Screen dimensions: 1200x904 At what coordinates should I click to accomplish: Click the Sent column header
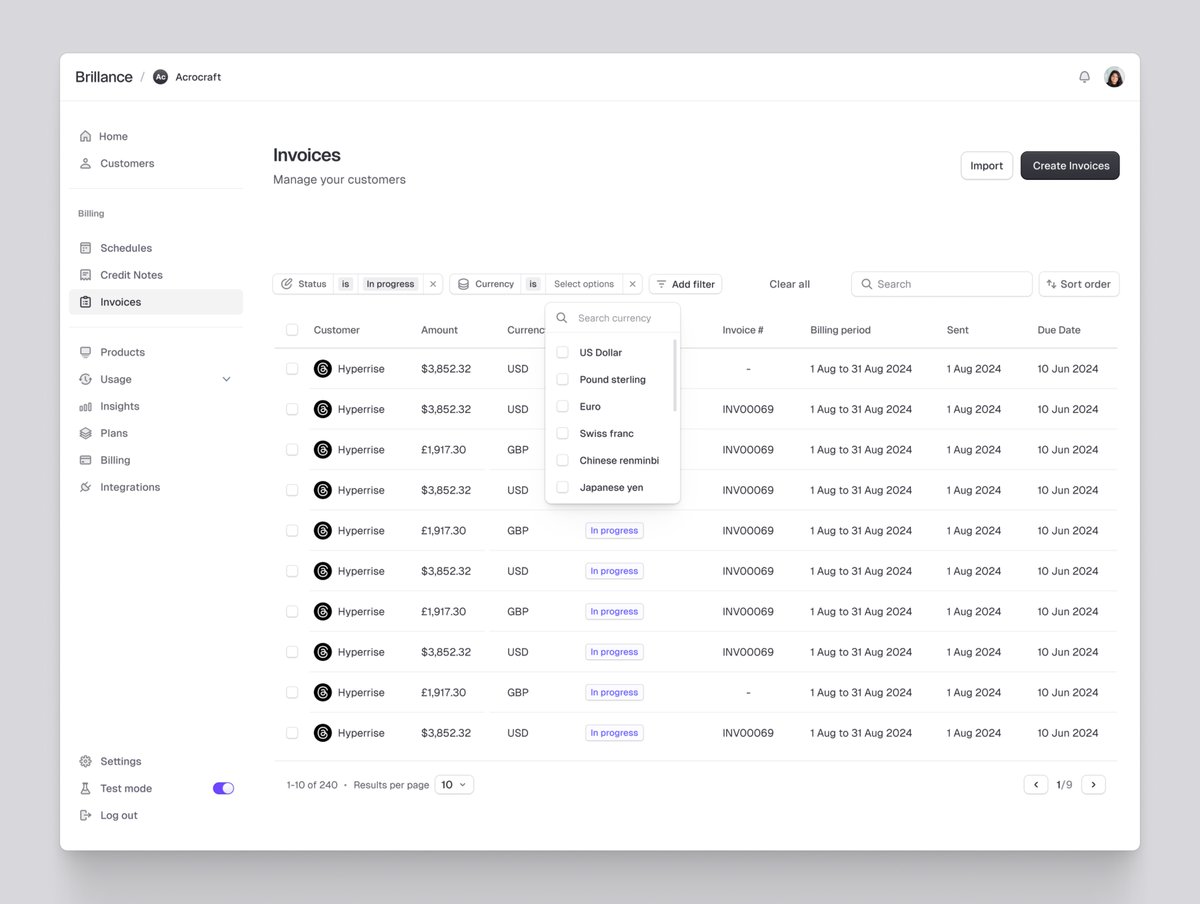tap(958, 330)
